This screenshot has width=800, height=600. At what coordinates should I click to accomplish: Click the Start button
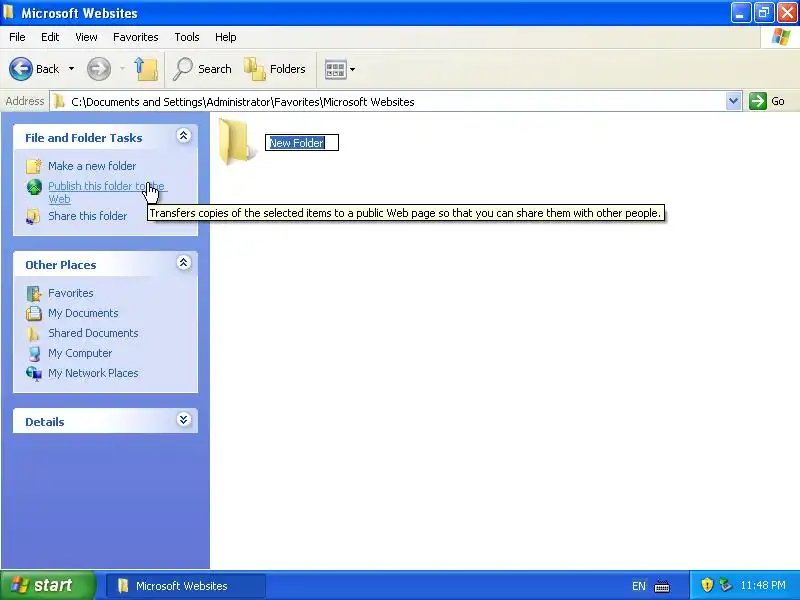(47, 585)
